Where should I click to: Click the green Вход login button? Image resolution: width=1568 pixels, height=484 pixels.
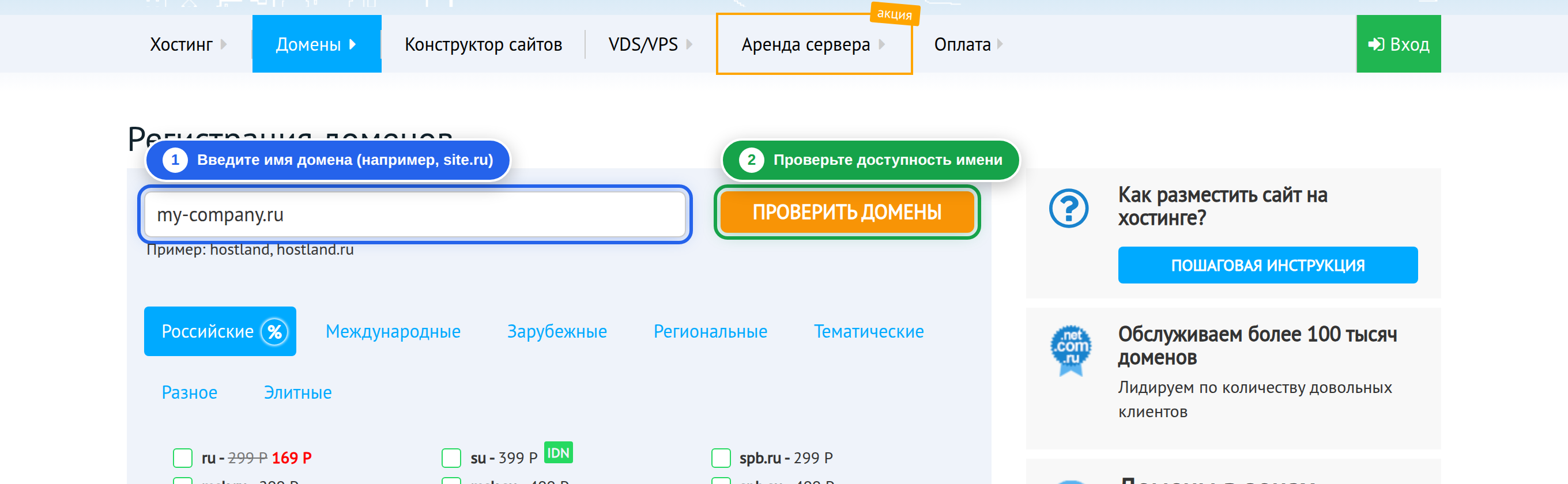pyautogui.click(x=1398, y=44)
